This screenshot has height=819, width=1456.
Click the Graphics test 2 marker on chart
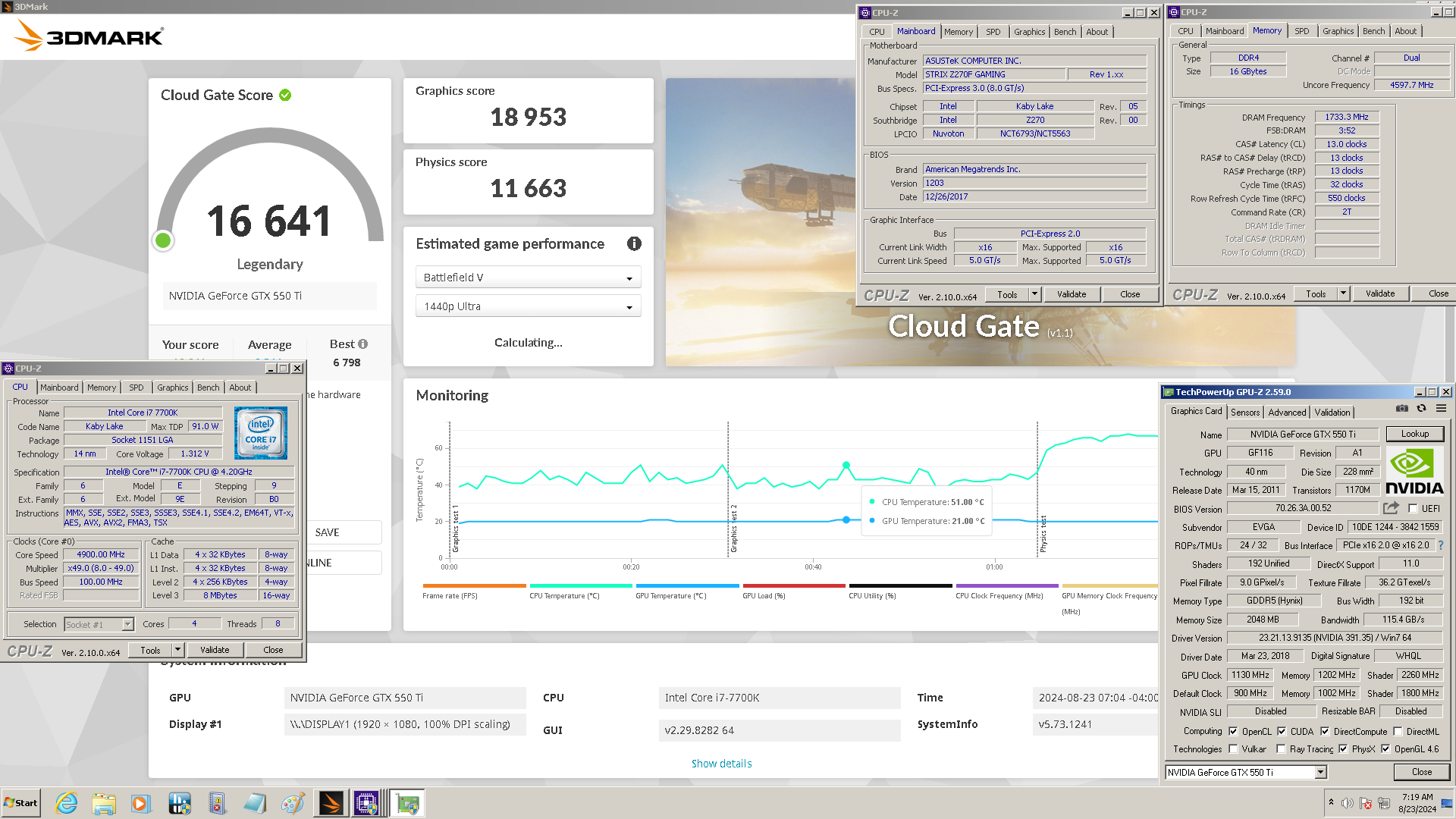733,529
